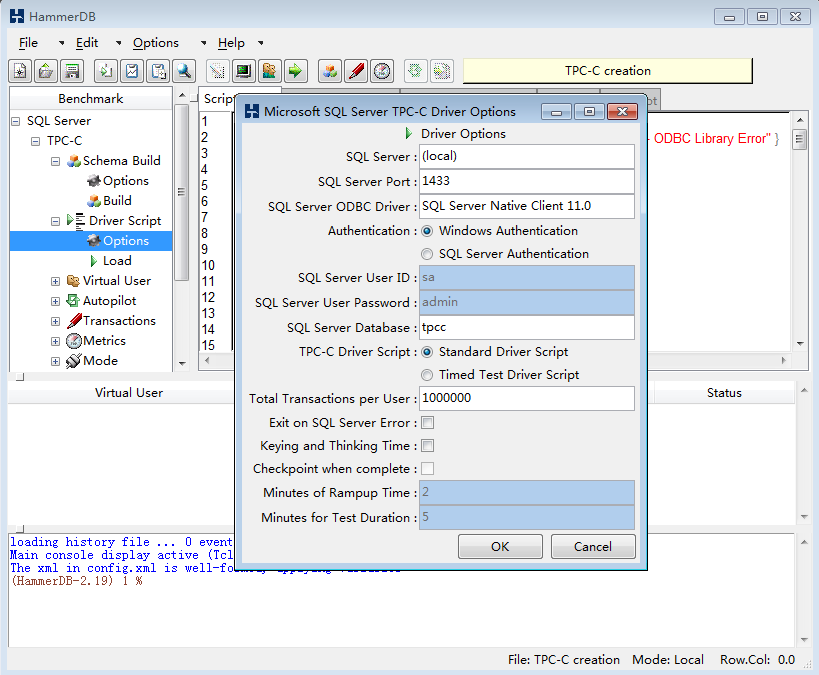Click the red pencil transactions toolbar icon
This screenshot has height=675, width=819.
point(356,71)
